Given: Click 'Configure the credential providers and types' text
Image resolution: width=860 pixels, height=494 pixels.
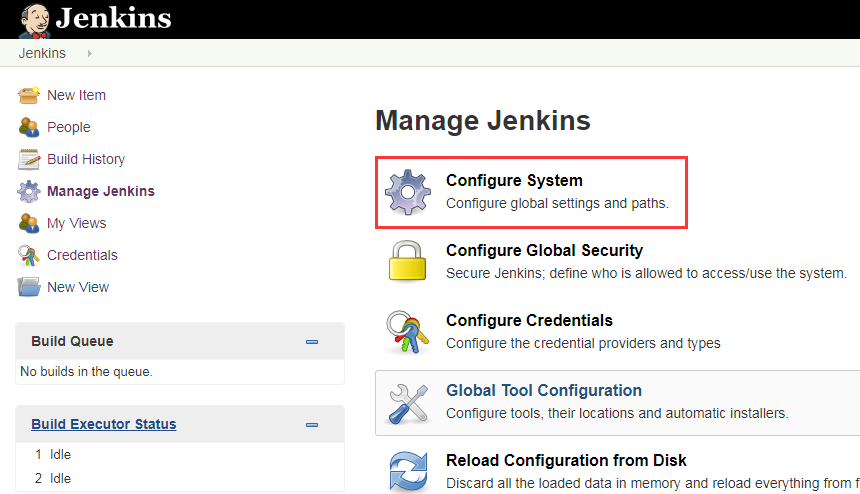Looking at the screenshot, I should click(583, 343).
